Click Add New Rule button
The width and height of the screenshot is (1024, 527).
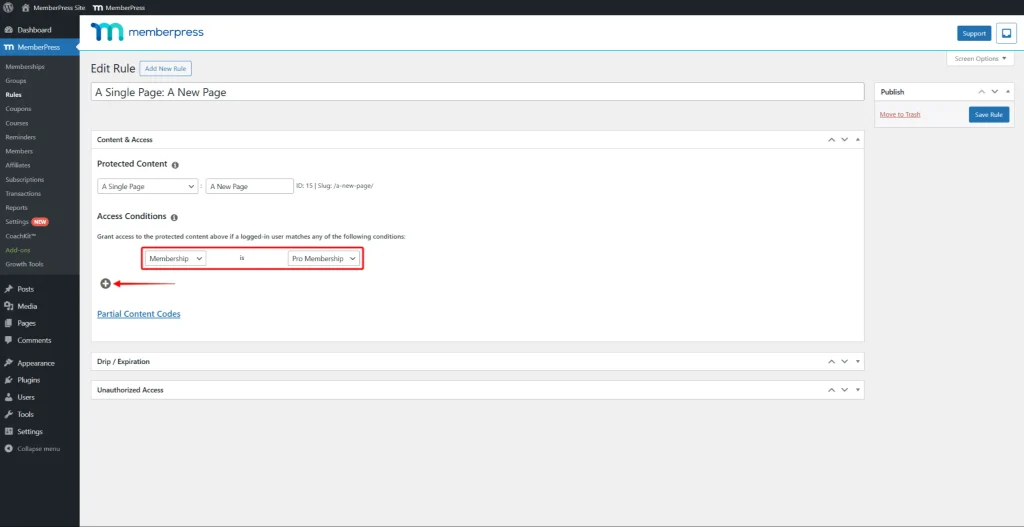pyautogui.click(x=165, y=69)
